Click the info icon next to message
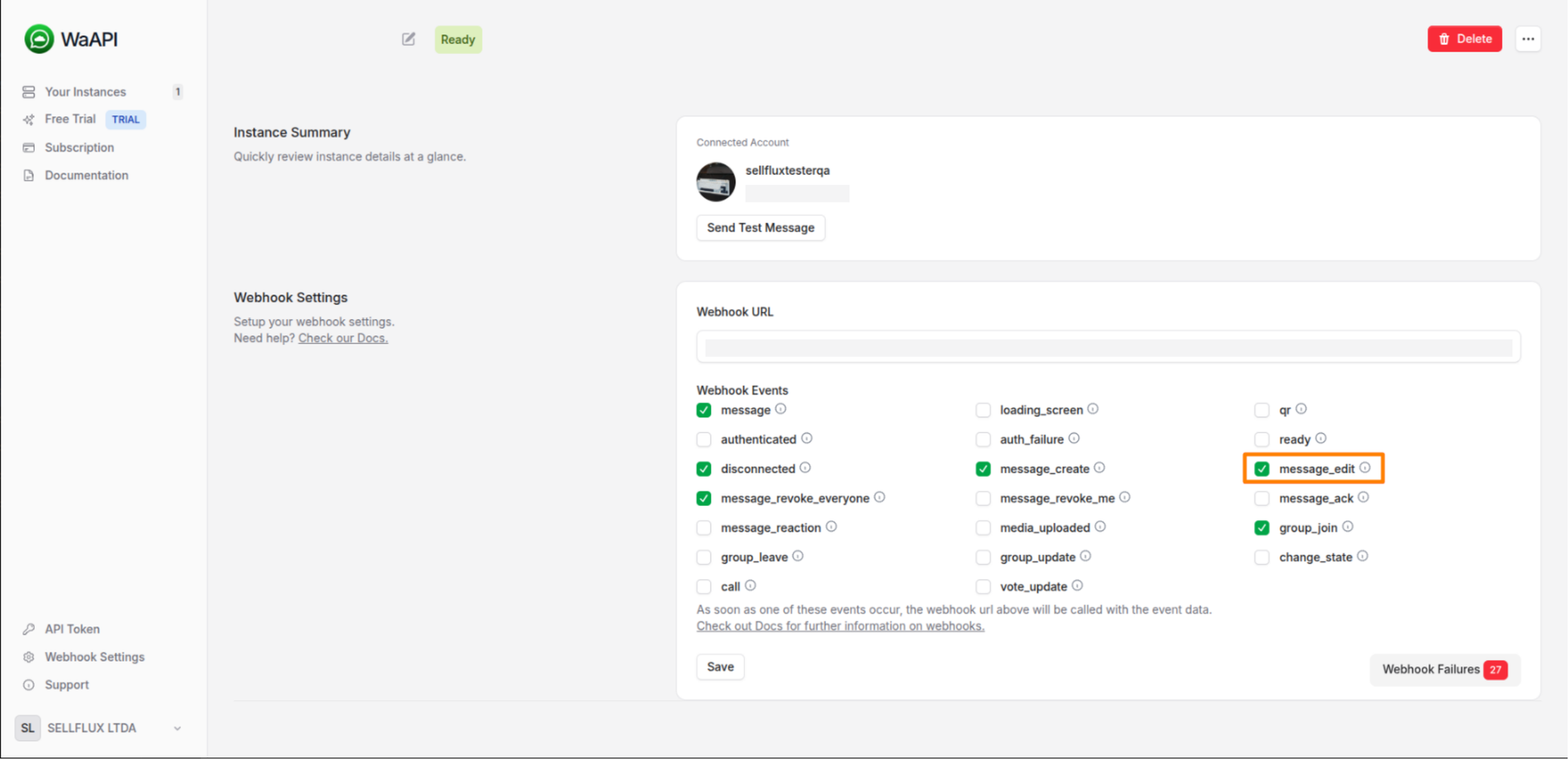The height and width of the screenshot is (759, 1568). tap(781, 409)
